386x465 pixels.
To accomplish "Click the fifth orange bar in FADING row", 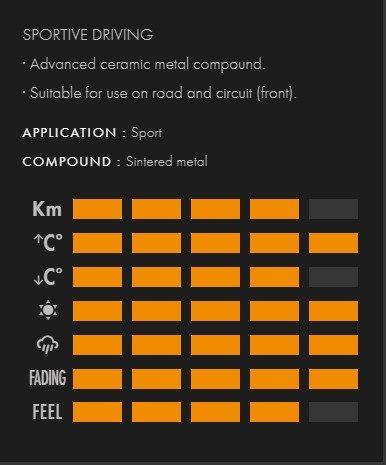I will point(333,378).
